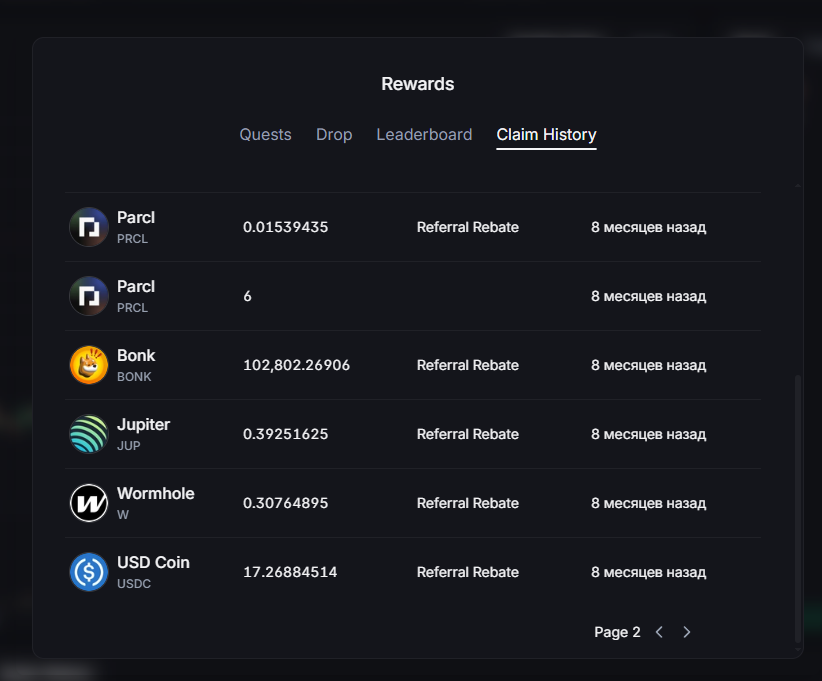The image size is (822, 681).
Task: Click the USD Coin token name
Action: click(x=153, y=563)
